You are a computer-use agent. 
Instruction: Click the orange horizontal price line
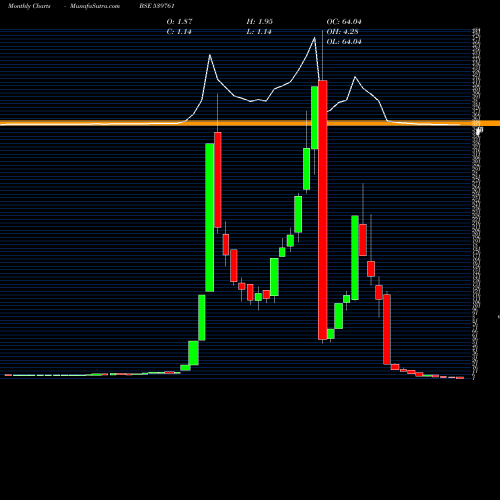pos(250,123)
